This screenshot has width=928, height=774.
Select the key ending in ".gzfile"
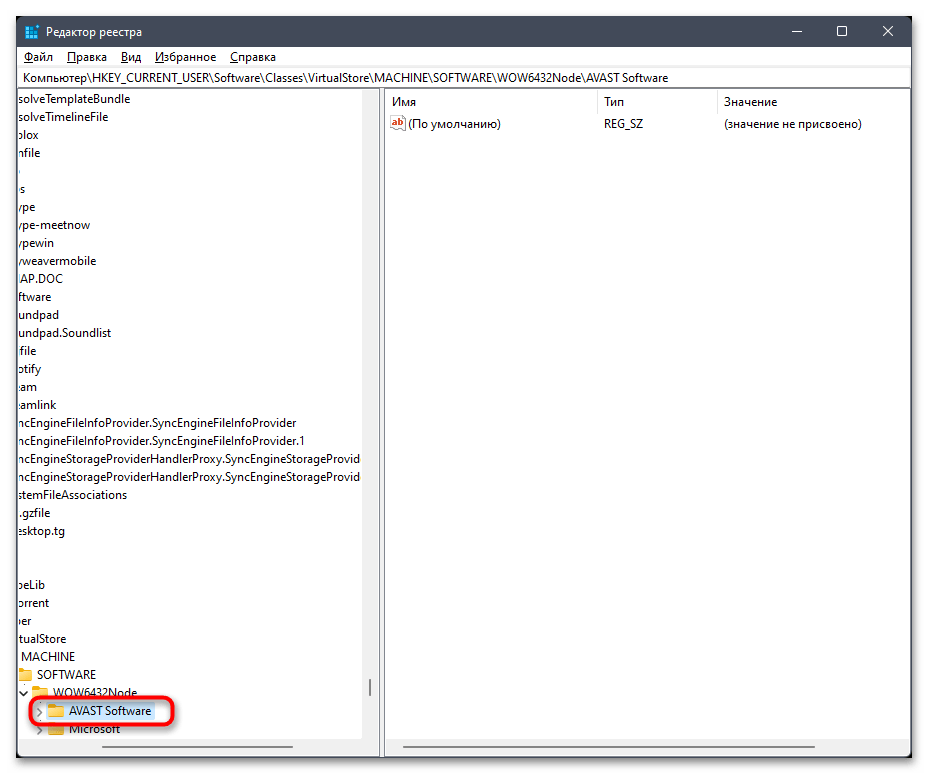point(34,513)
